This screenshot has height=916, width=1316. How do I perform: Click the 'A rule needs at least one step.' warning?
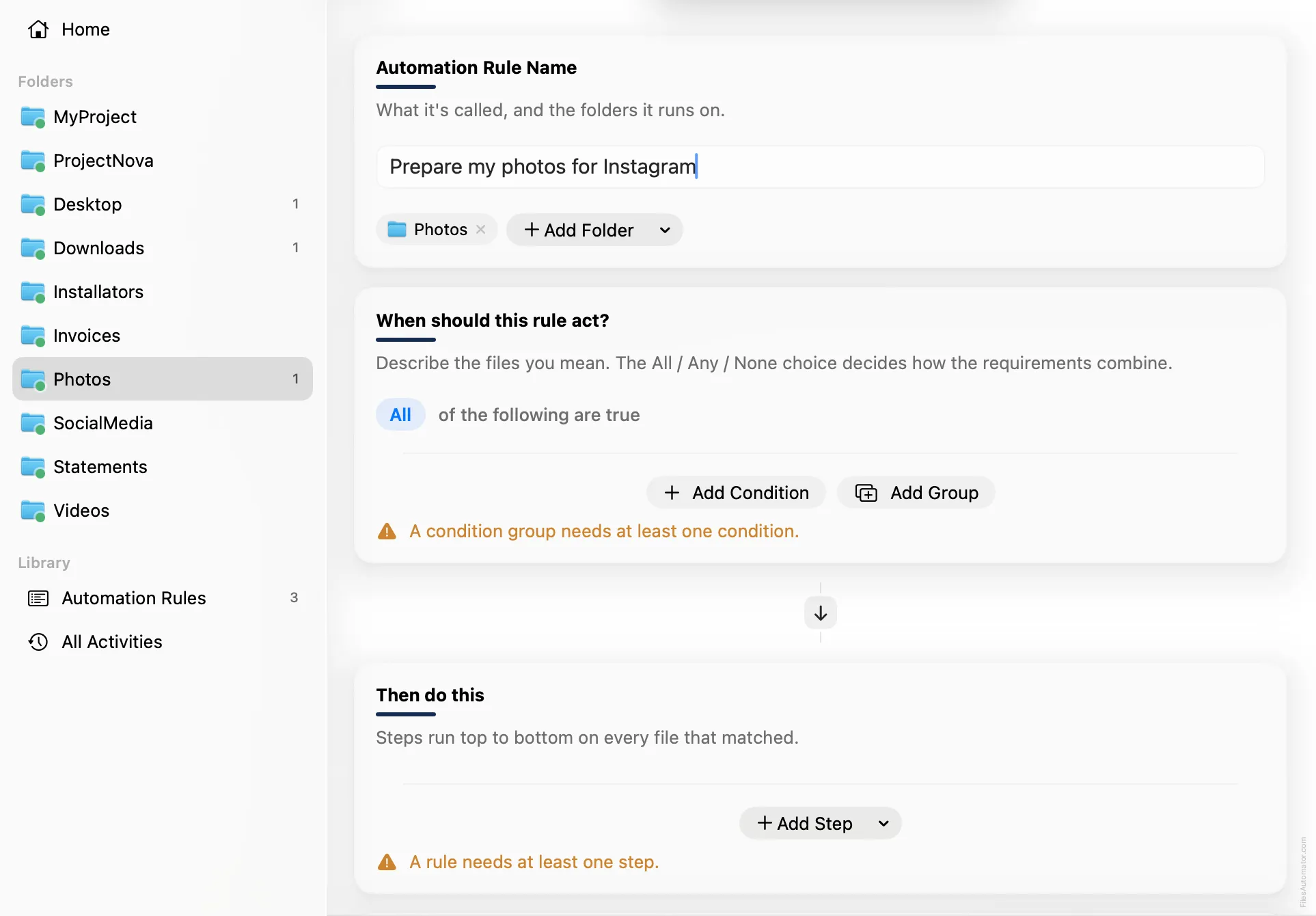[534, 862]
